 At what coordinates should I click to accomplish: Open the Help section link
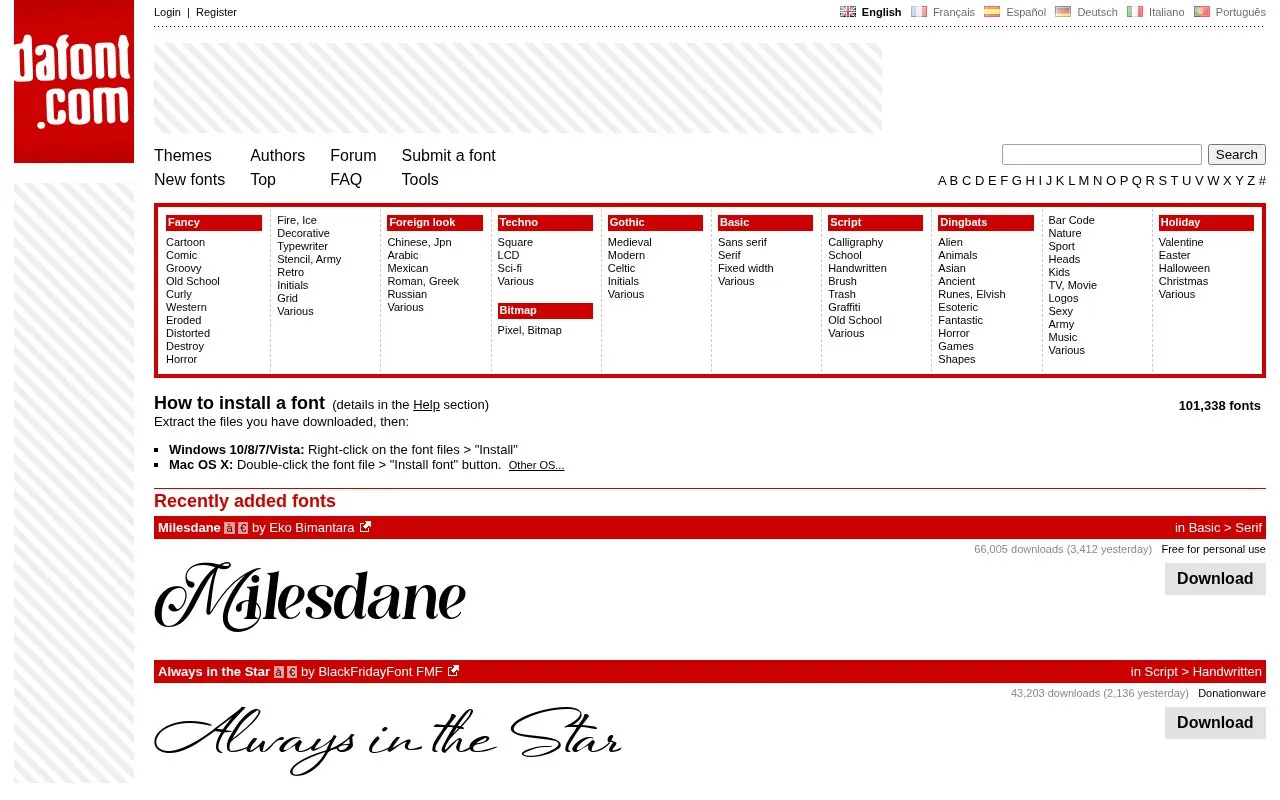click(426, 405)
